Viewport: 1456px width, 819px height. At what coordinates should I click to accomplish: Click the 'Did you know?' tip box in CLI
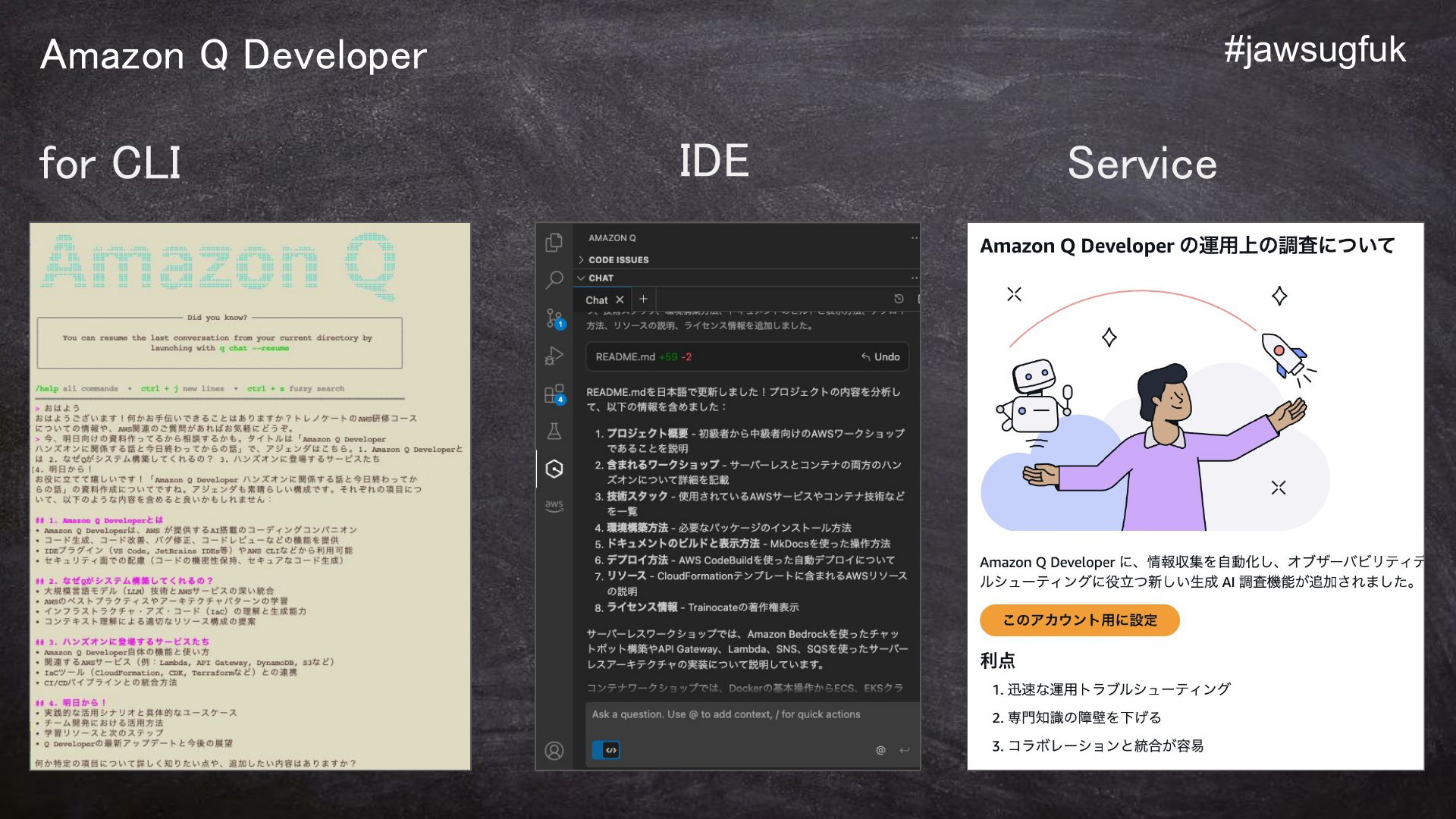[x=219, y=341]
